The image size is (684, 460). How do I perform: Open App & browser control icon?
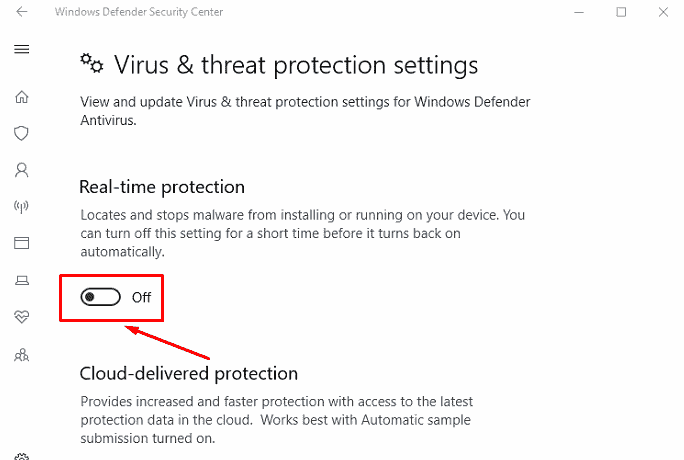21,243
